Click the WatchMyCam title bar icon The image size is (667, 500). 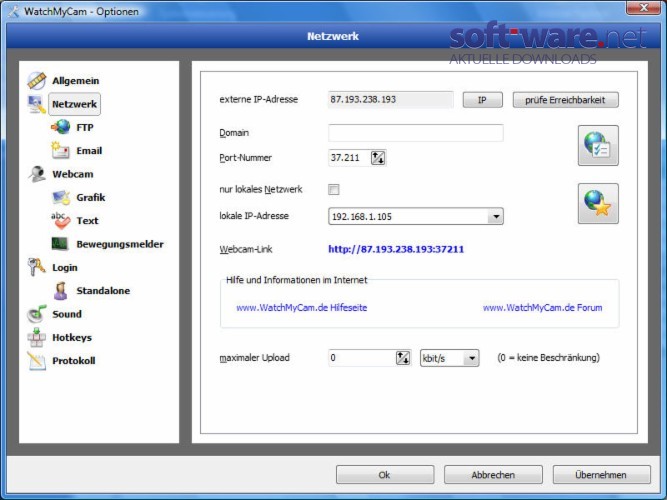13,11
